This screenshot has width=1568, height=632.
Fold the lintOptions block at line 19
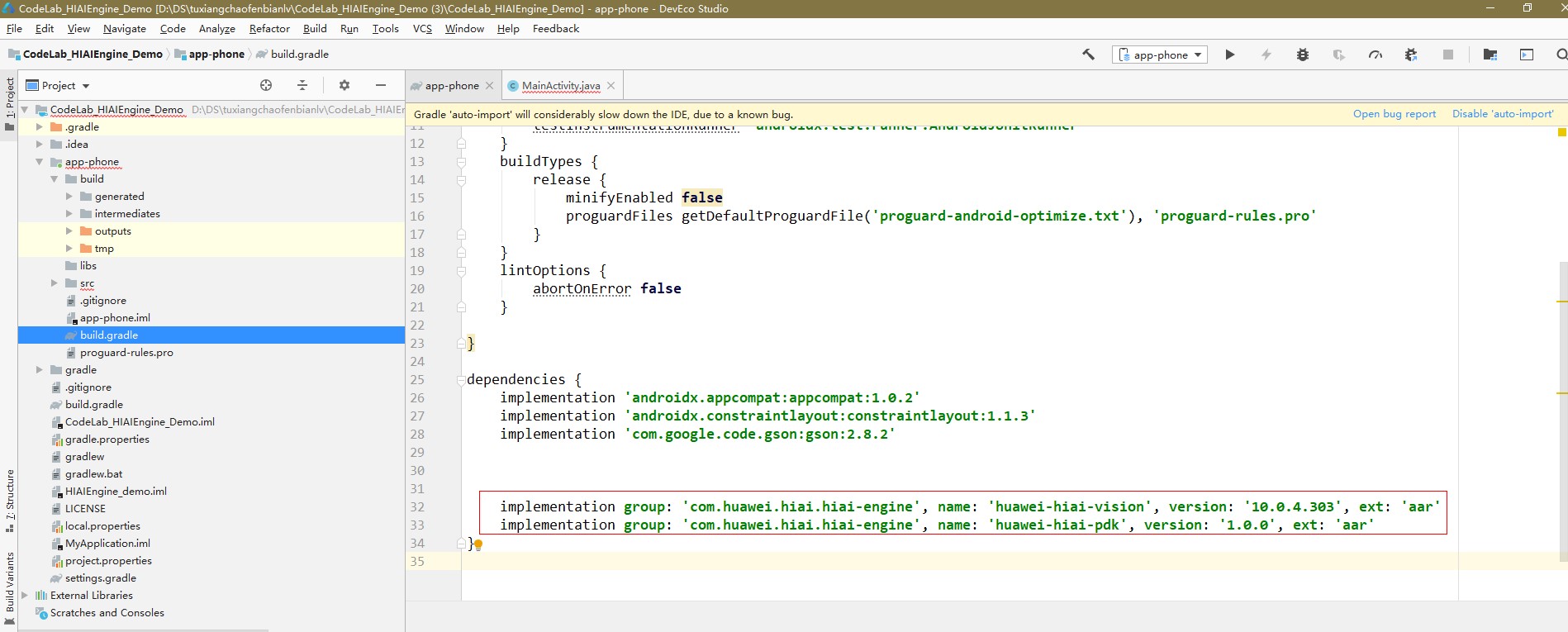coord(462,271)
